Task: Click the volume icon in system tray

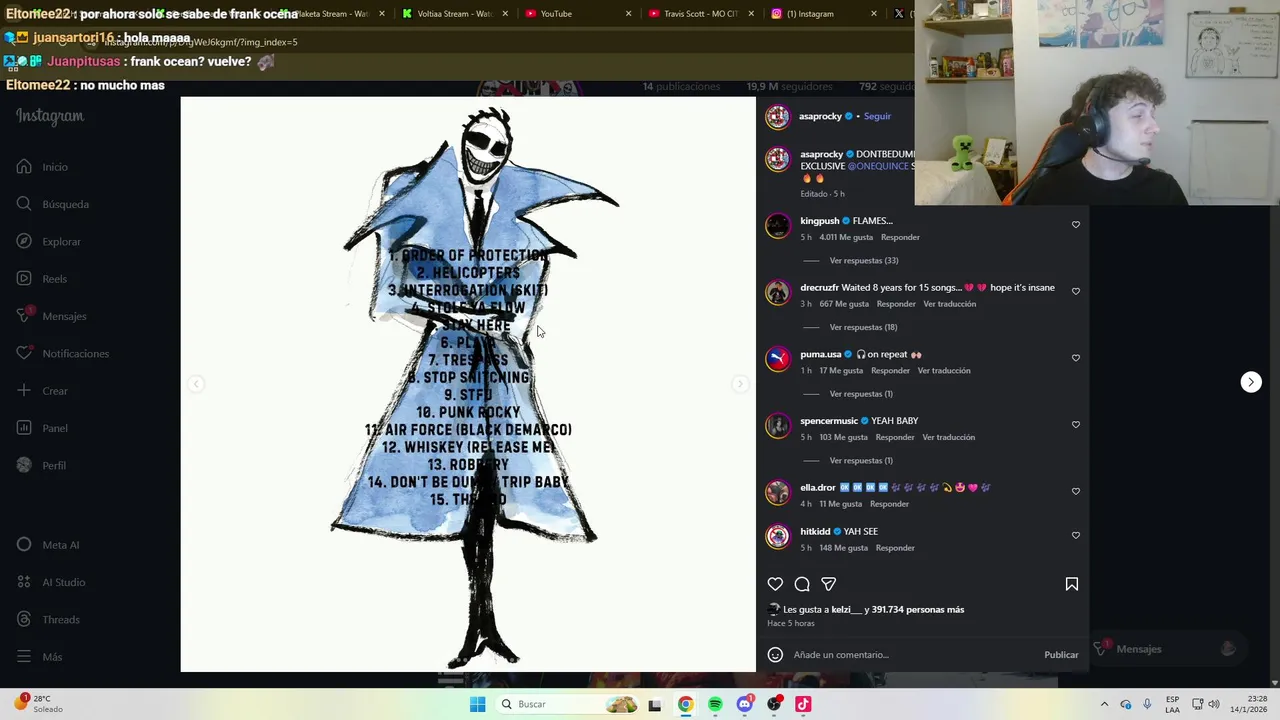Action: (x=1214, y=705)
